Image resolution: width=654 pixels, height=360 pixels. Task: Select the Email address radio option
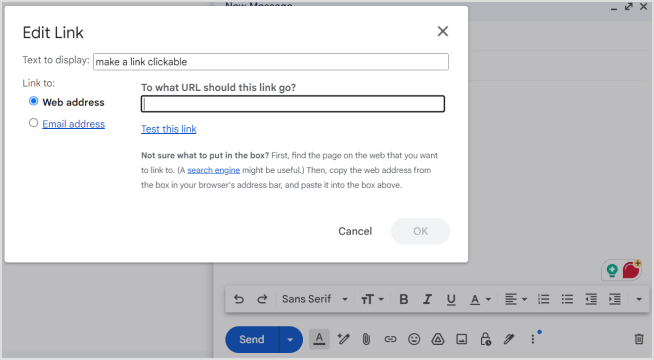tap(33, 123)
